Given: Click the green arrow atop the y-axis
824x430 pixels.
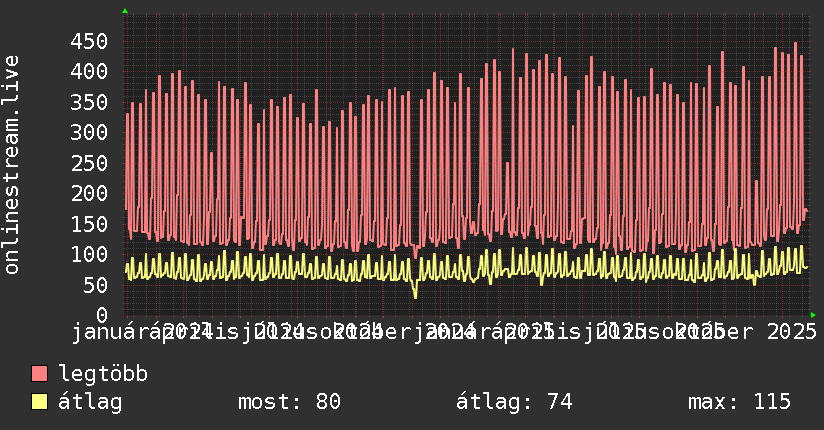Looking at the screenshot, I should [125, 11].
